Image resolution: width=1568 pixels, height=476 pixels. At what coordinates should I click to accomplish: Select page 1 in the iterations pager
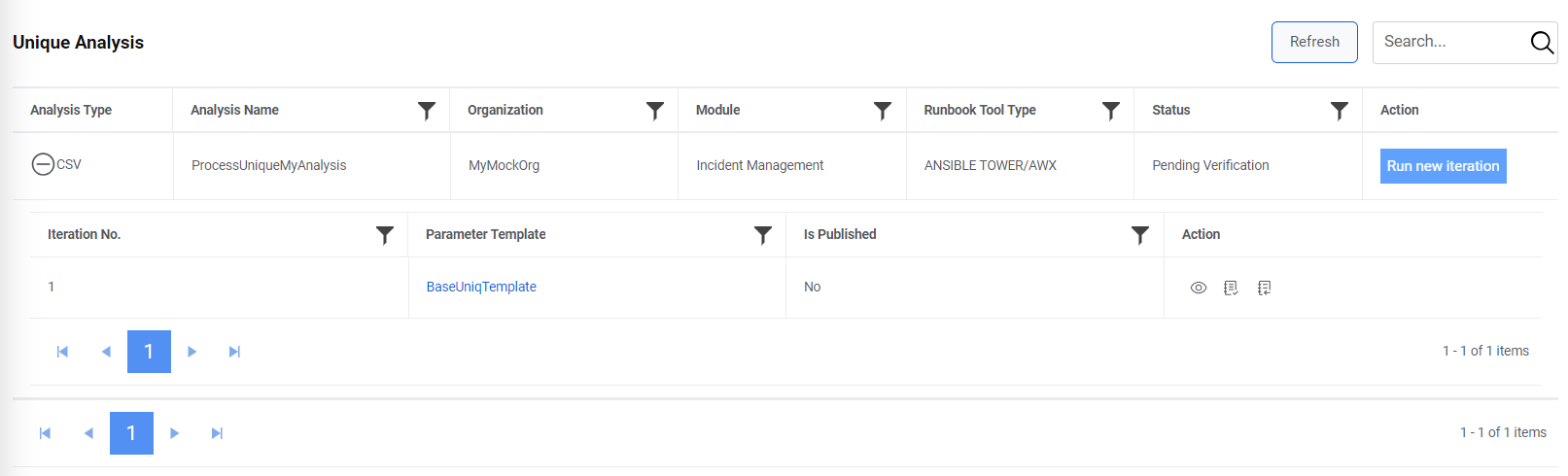pos(149,352)
